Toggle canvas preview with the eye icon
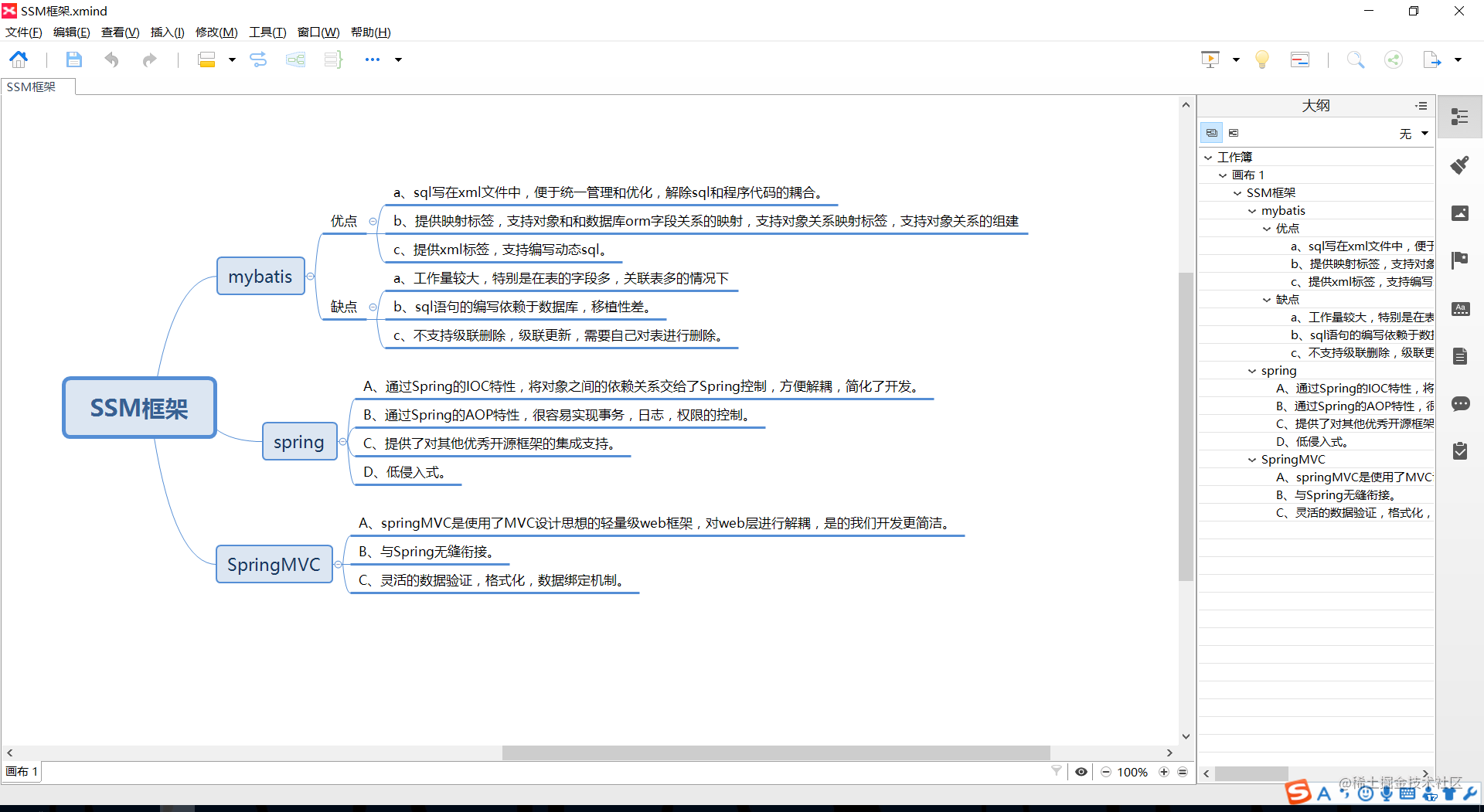Viewport: 1484px width, 812px height. [1081, 772]
